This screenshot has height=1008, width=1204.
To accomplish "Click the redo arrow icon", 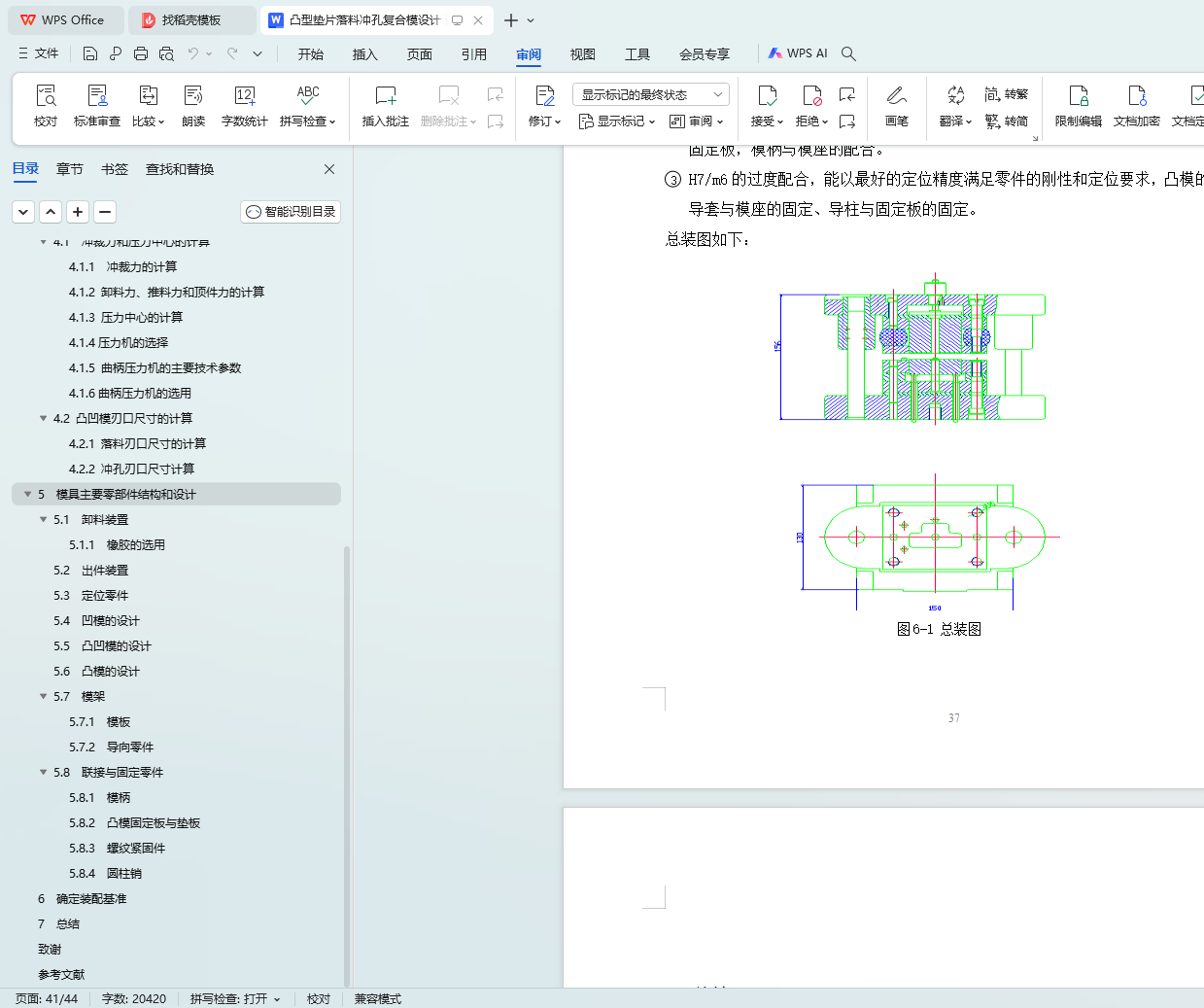I will pos(232,53).
